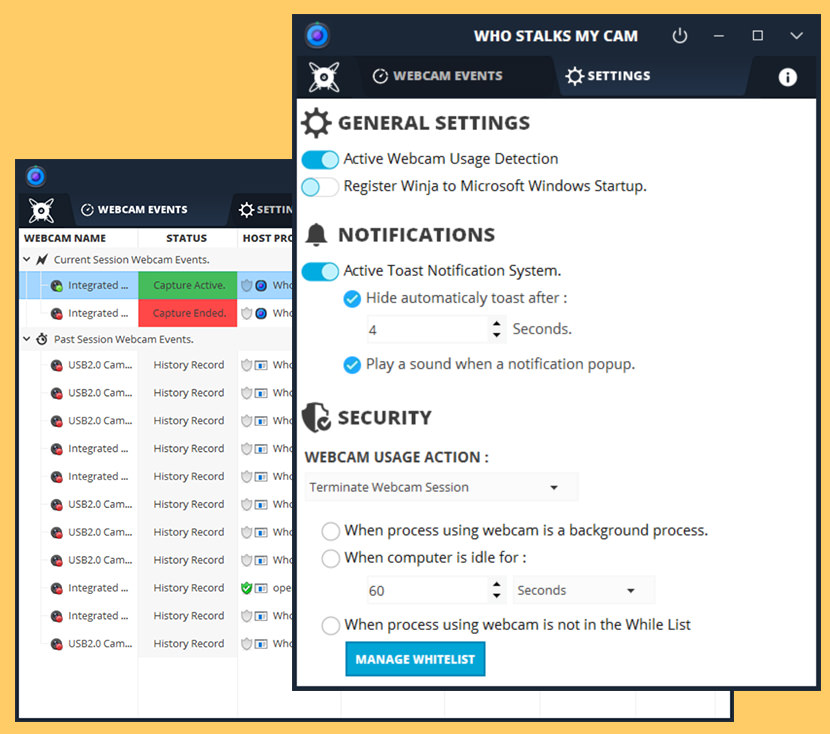
Task: Click the camera lens app icon in title bar
Action: (318, 35)
